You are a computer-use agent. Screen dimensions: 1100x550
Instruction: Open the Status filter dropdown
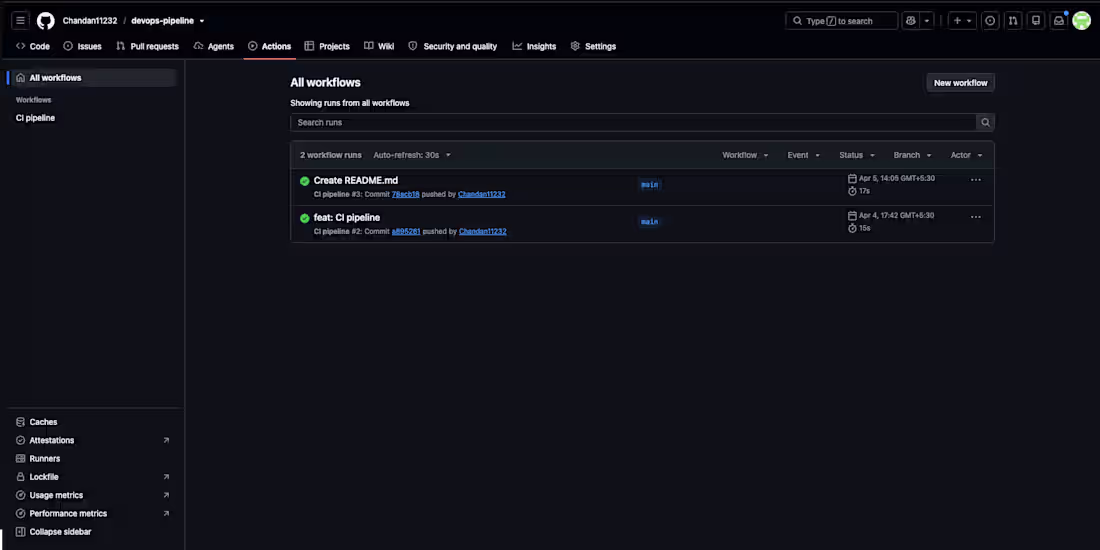point(857,155)
